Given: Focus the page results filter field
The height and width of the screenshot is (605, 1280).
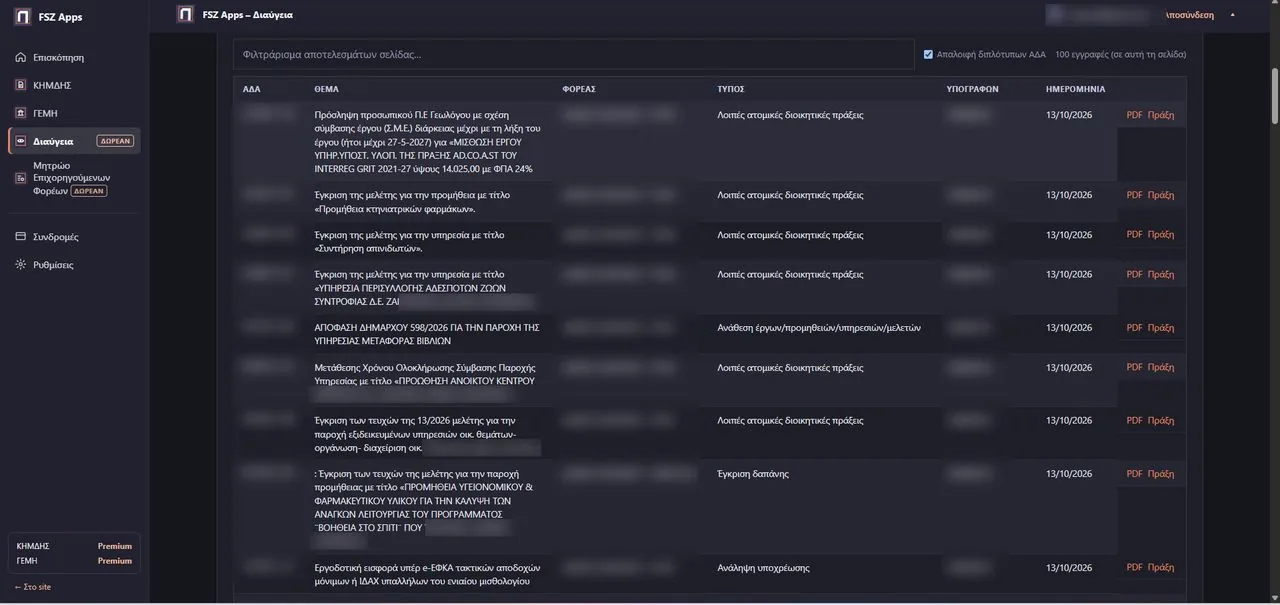Looking at the screenshot, I should click(574, 54).
